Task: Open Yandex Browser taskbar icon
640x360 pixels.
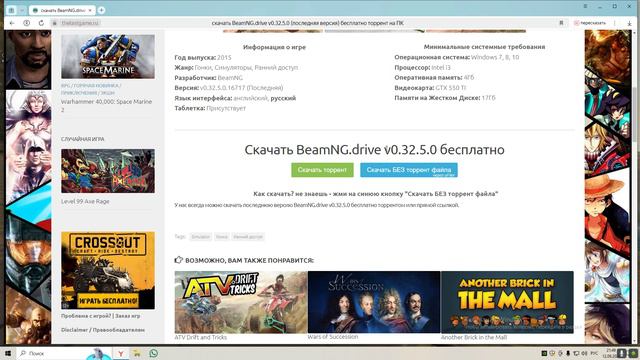Action: pos(121,353)
